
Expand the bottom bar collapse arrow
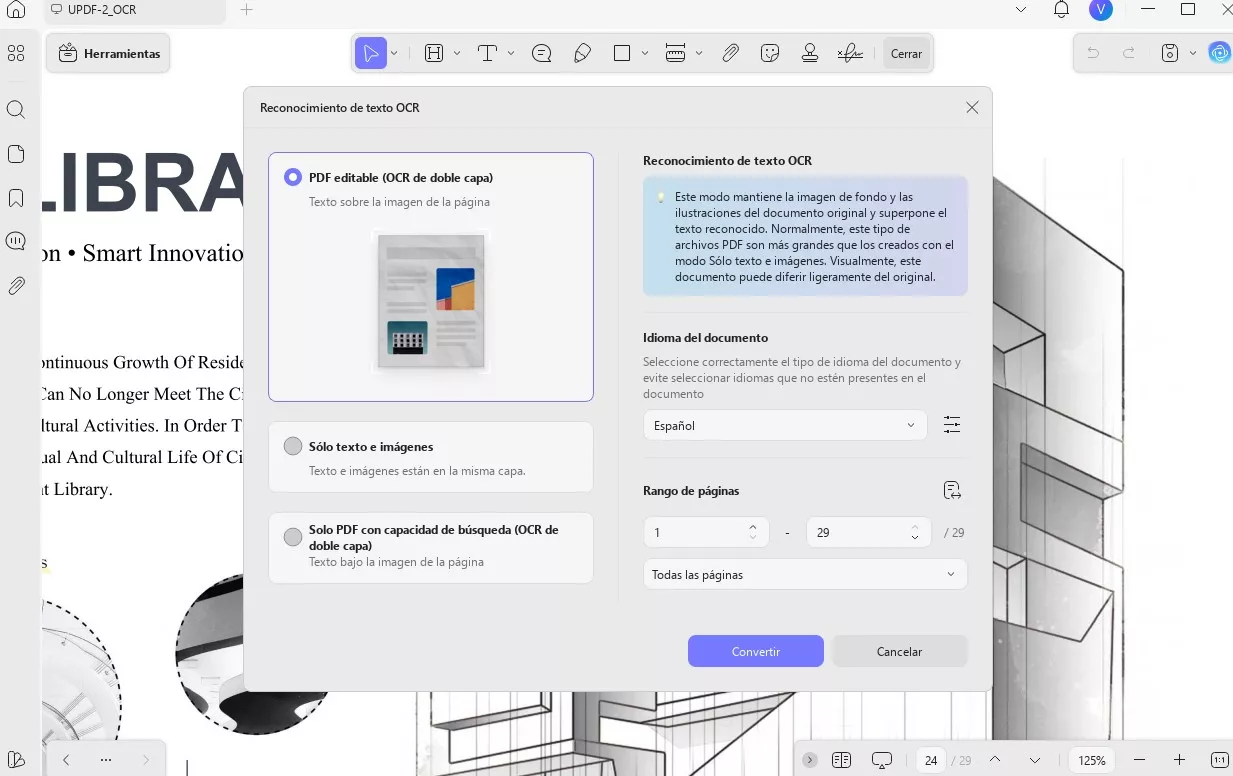click(810, 760)
